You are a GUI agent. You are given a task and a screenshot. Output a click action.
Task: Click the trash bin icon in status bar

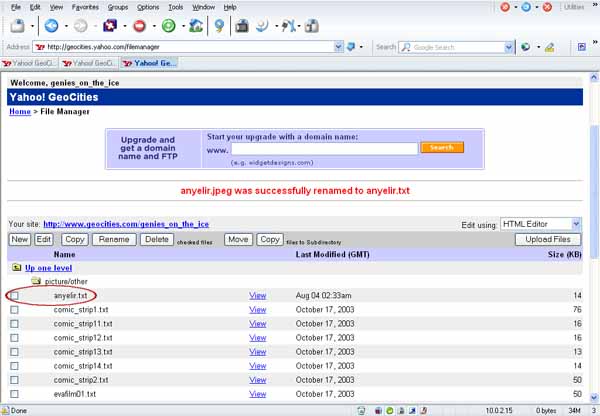(x=361, y=411)
